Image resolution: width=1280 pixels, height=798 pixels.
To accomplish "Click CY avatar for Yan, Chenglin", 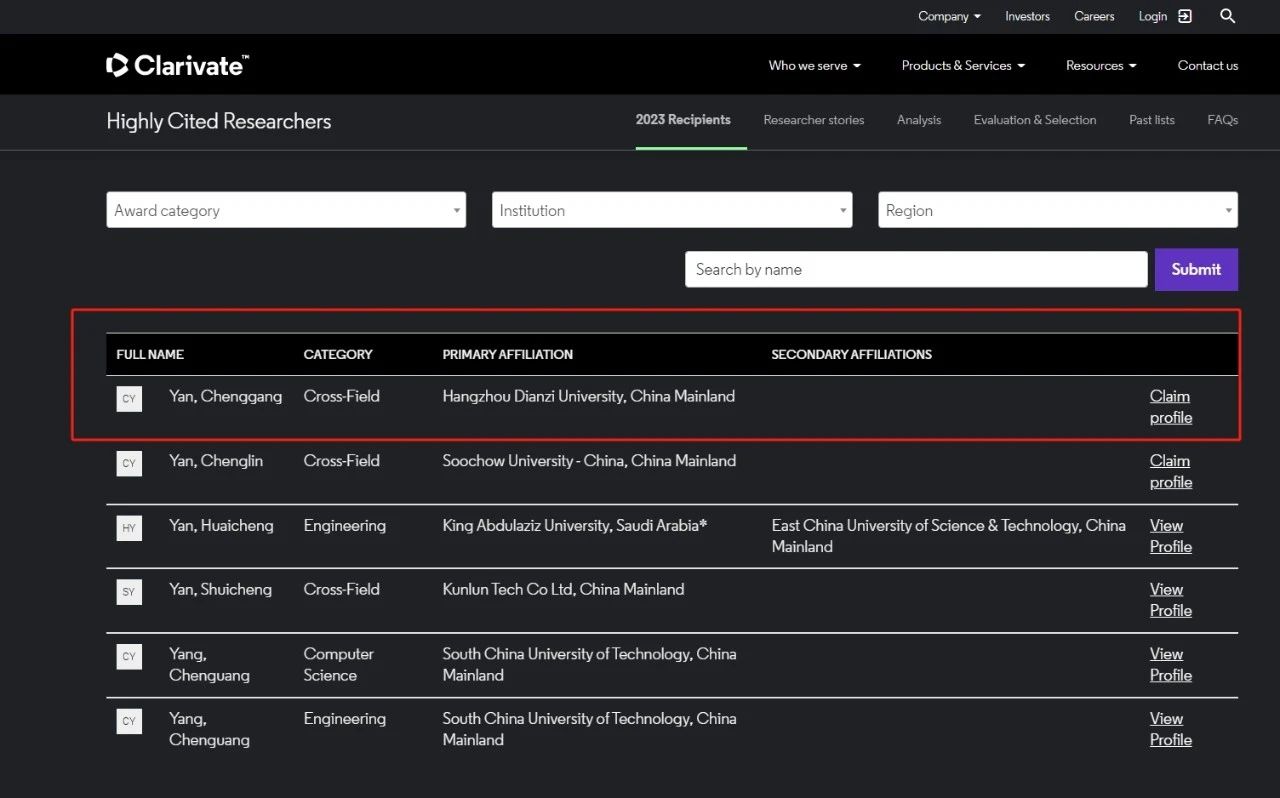I will (x=129, y=463).
